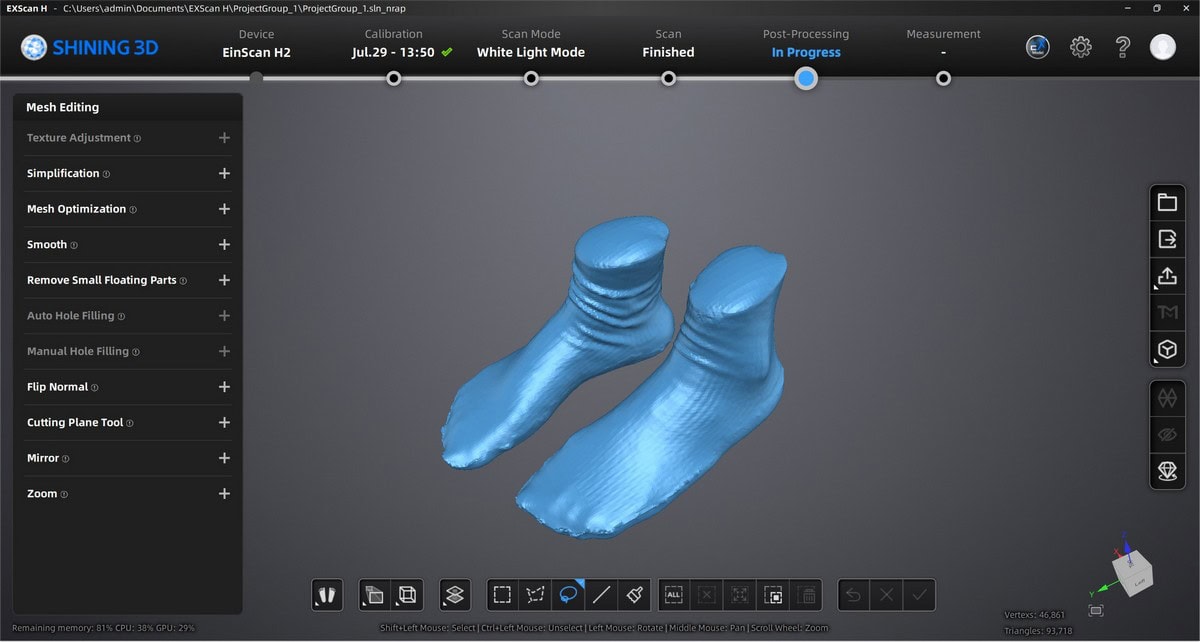1200x642 pixels.
Task: Choose the rectangle selection tool
Action: [x=502, y=595]
